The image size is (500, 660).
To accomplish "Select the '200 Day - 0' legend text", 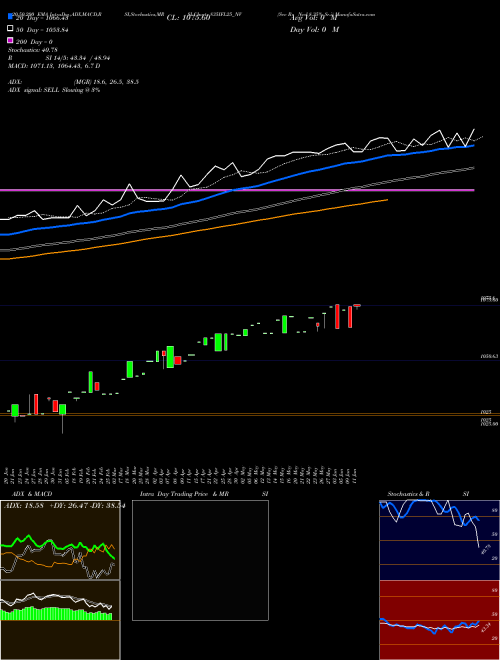I will (34, 42).
